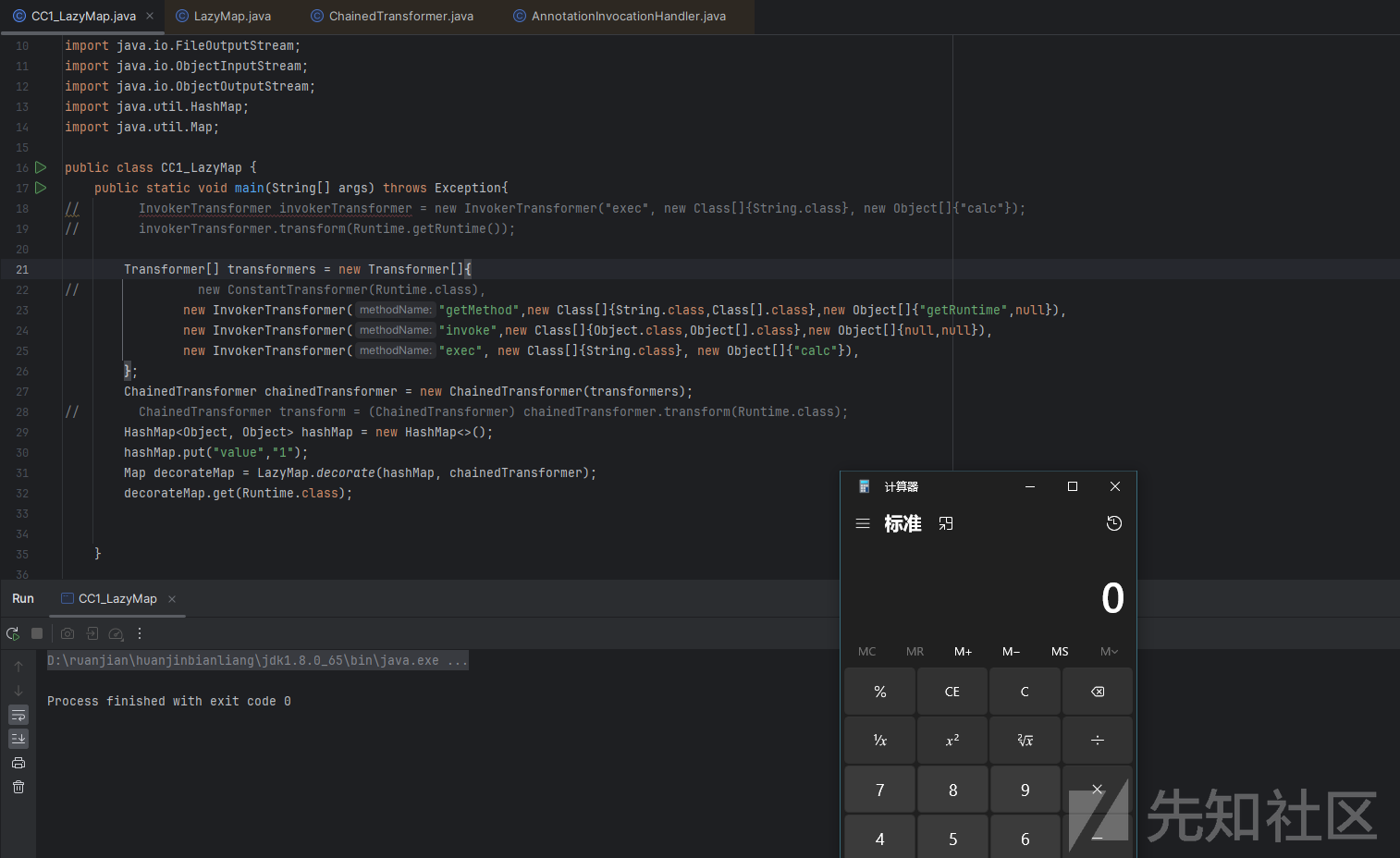1400x858 pixels.
Task: Click the thread dump camera icon
Action: (68, 633)
